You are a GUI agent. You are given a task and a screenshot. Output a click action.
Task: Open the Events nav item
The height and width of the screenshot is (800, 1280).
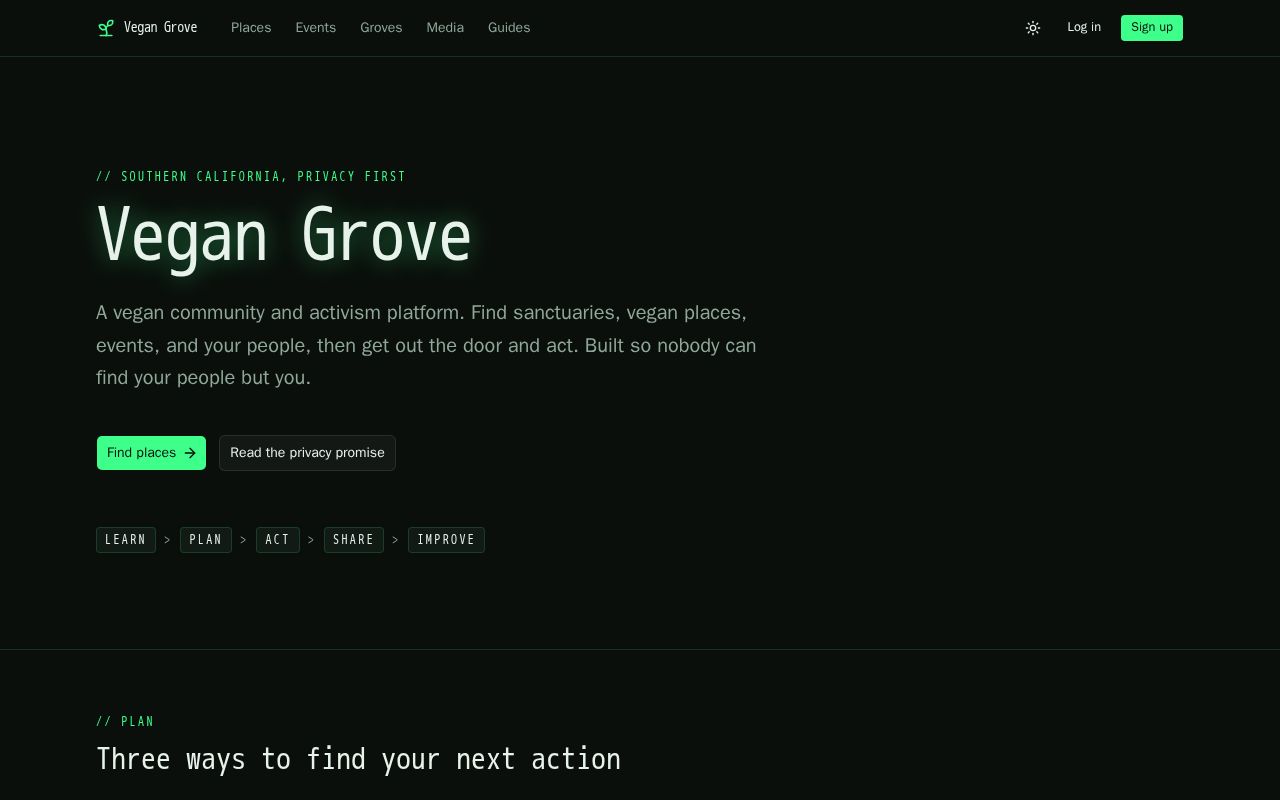315,28
